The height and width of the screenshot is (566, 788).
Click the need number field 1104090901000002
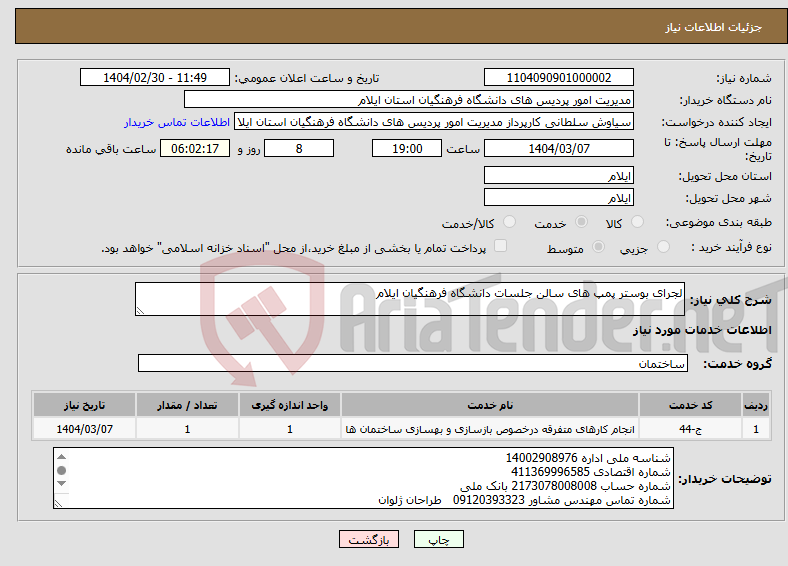coord(558,77)
